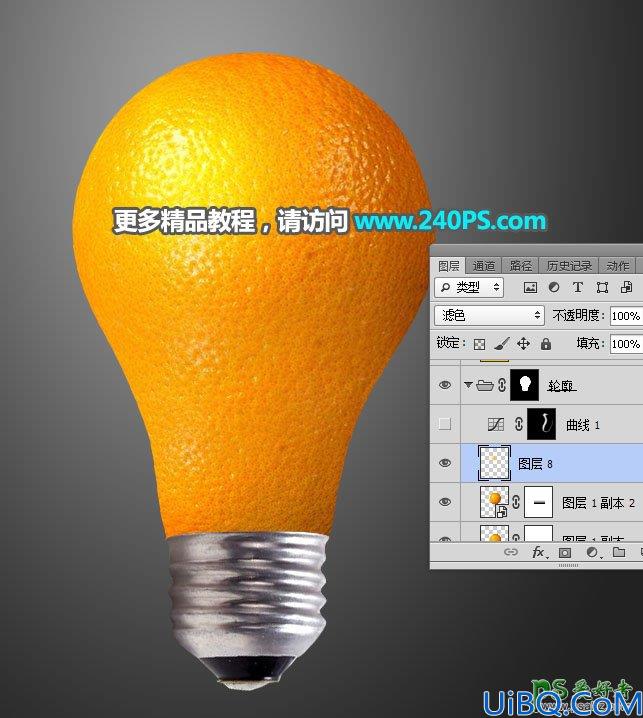Select the 曲线 1 mask thumbnail
The width and height of the screenshot is (643, 718).
541,424
